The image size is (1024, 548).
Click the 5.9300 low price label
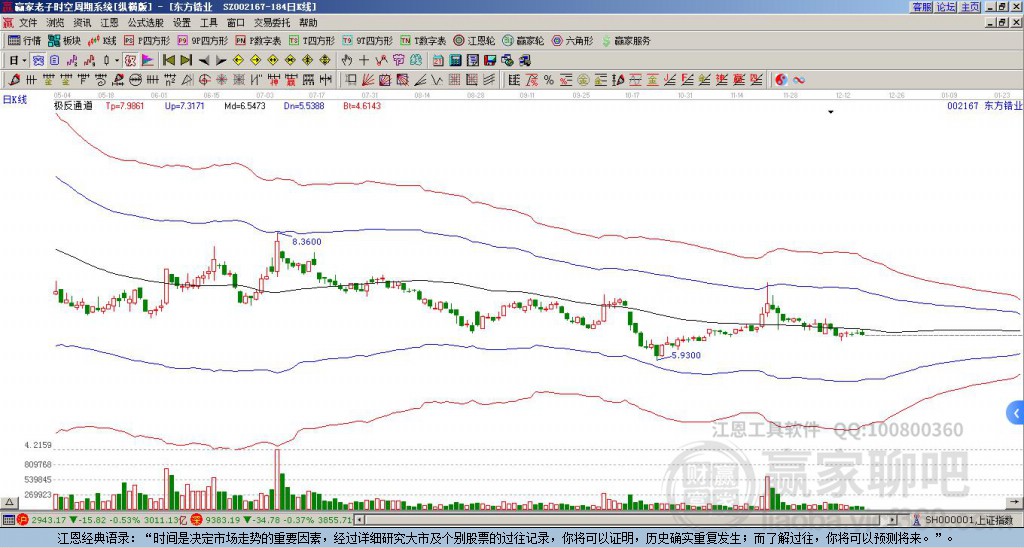[x=686, y=355]
